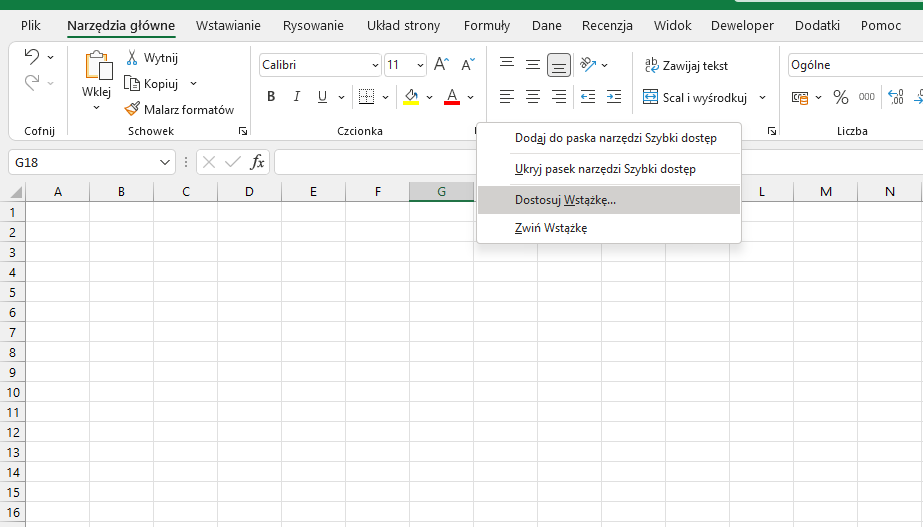Click increase decimal places icon
923x527 pixels.
(x=896, y=97)
